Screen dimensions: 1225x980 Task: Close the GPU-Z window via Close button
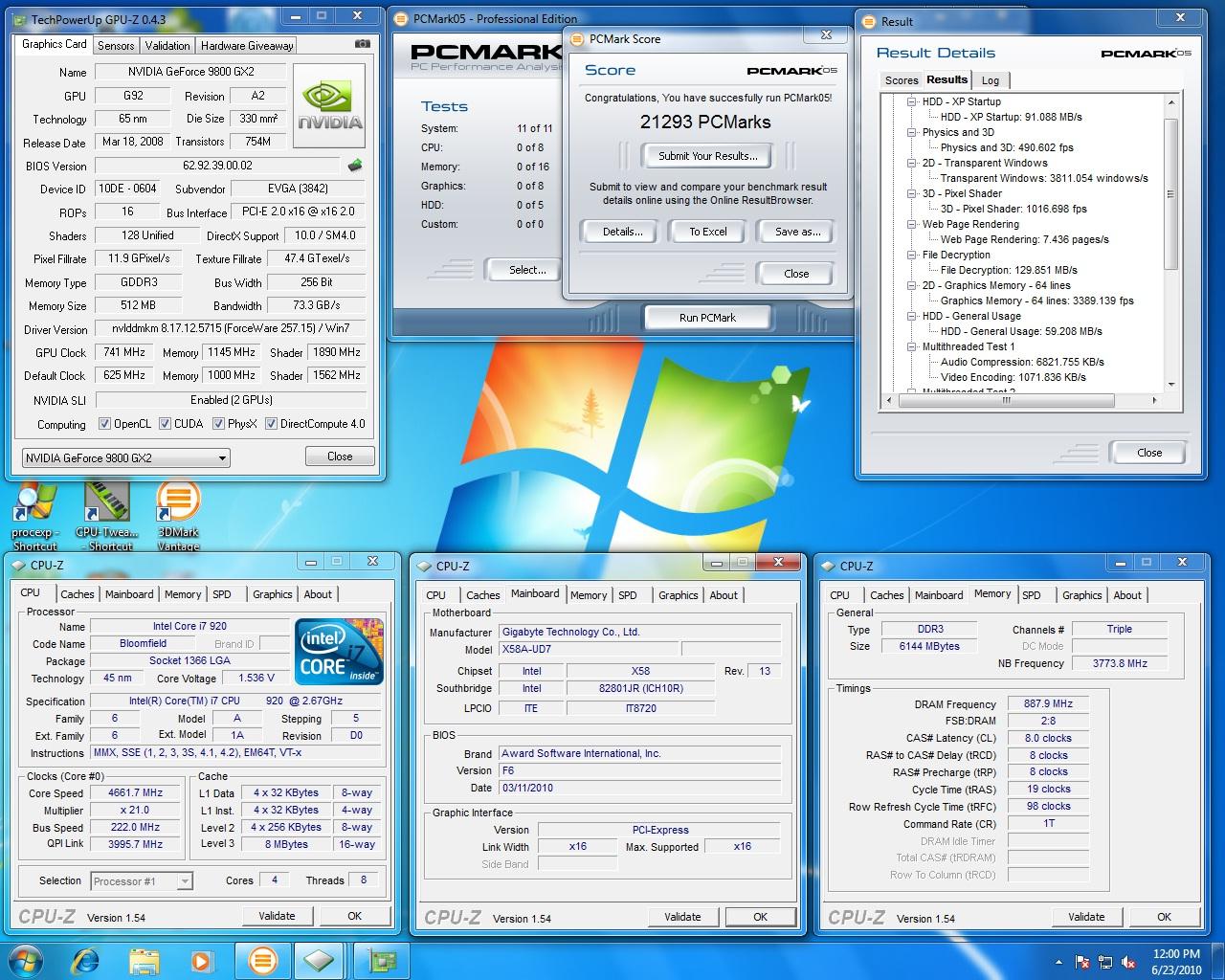pyautogui.click(x=340, y=457)
